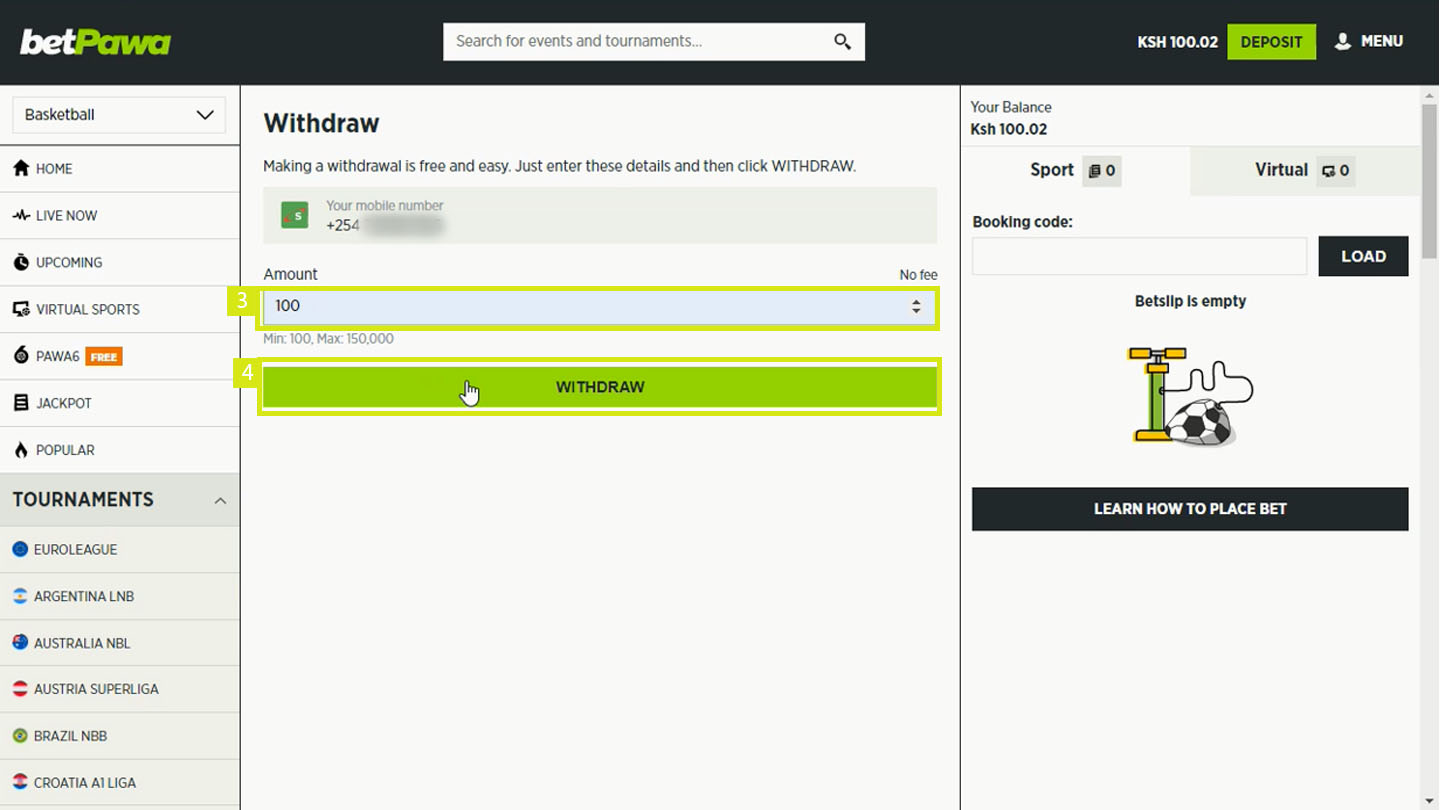Switch to the Sport betslip tab
The width and height of the screenshot is (1440, 810).
tap(1075, 171)
